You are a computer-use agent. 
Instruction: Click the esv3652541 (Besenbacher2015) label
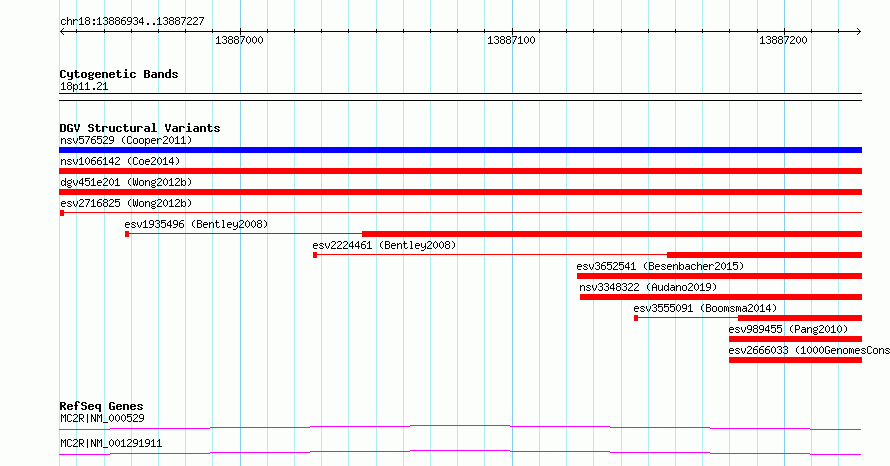pyautogui.click(x=660, y=266)
